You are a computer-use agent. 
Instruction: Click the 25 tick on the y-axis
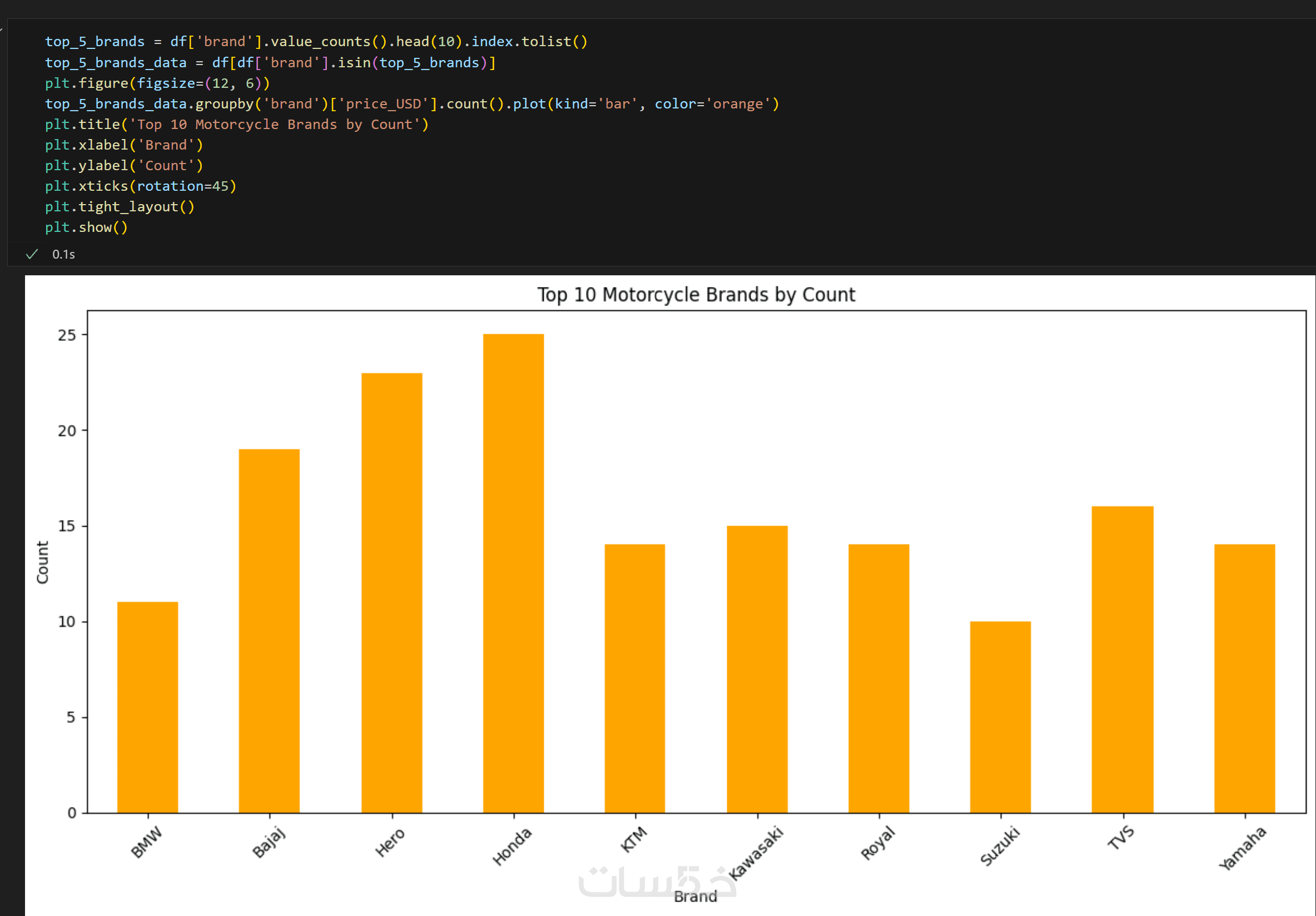67,335
